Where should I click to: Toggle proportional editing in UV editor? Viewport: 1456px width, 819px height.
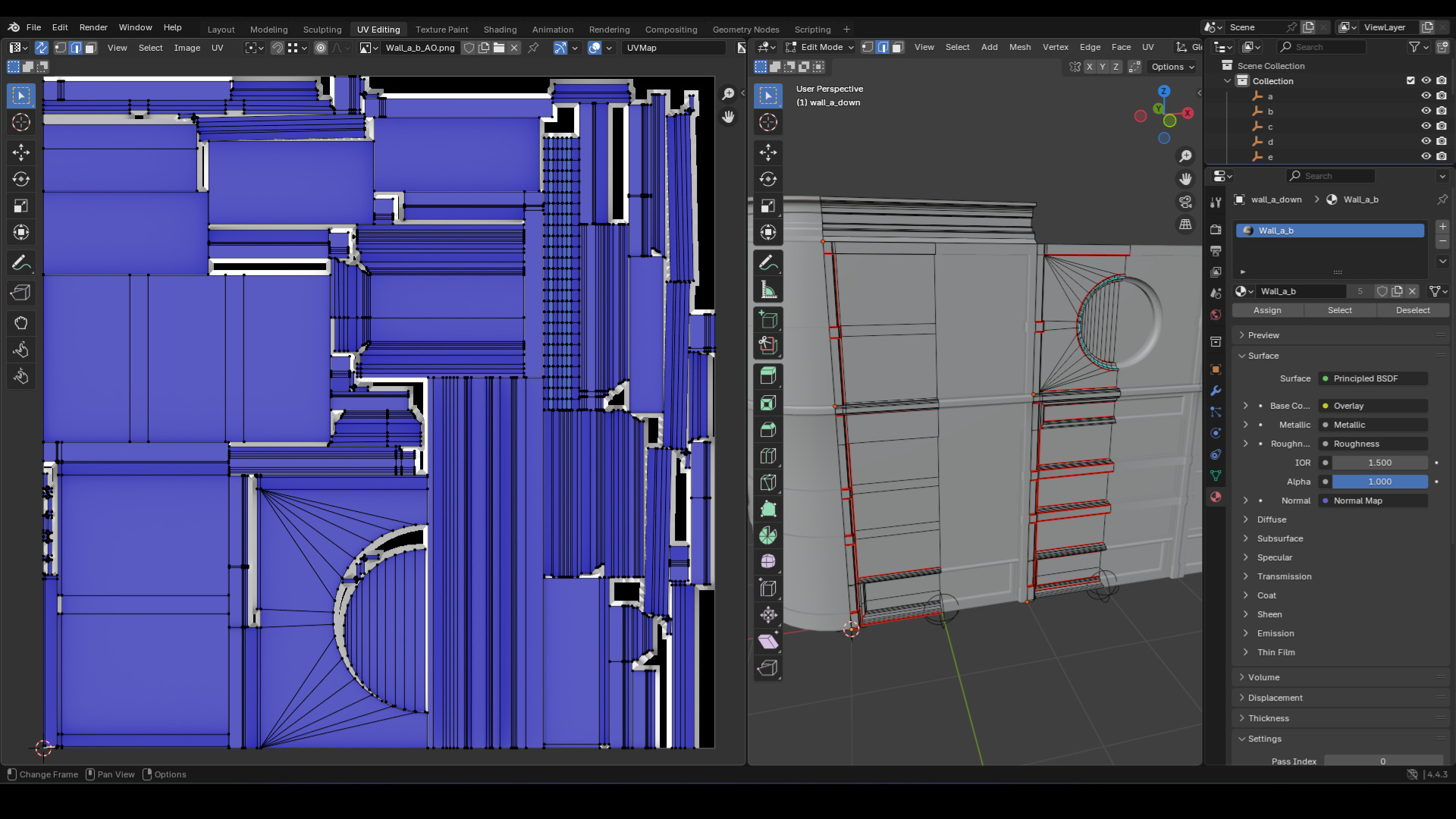point(321,48)
